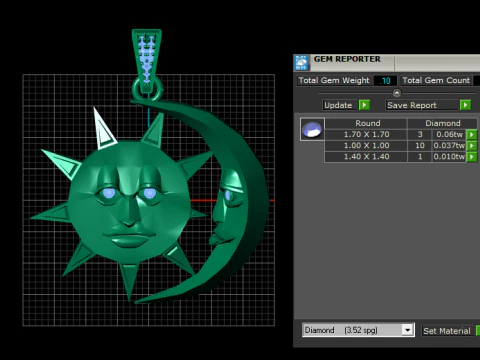
Task: Click the Total Gem Weight label
Action: tap(334, 81)
